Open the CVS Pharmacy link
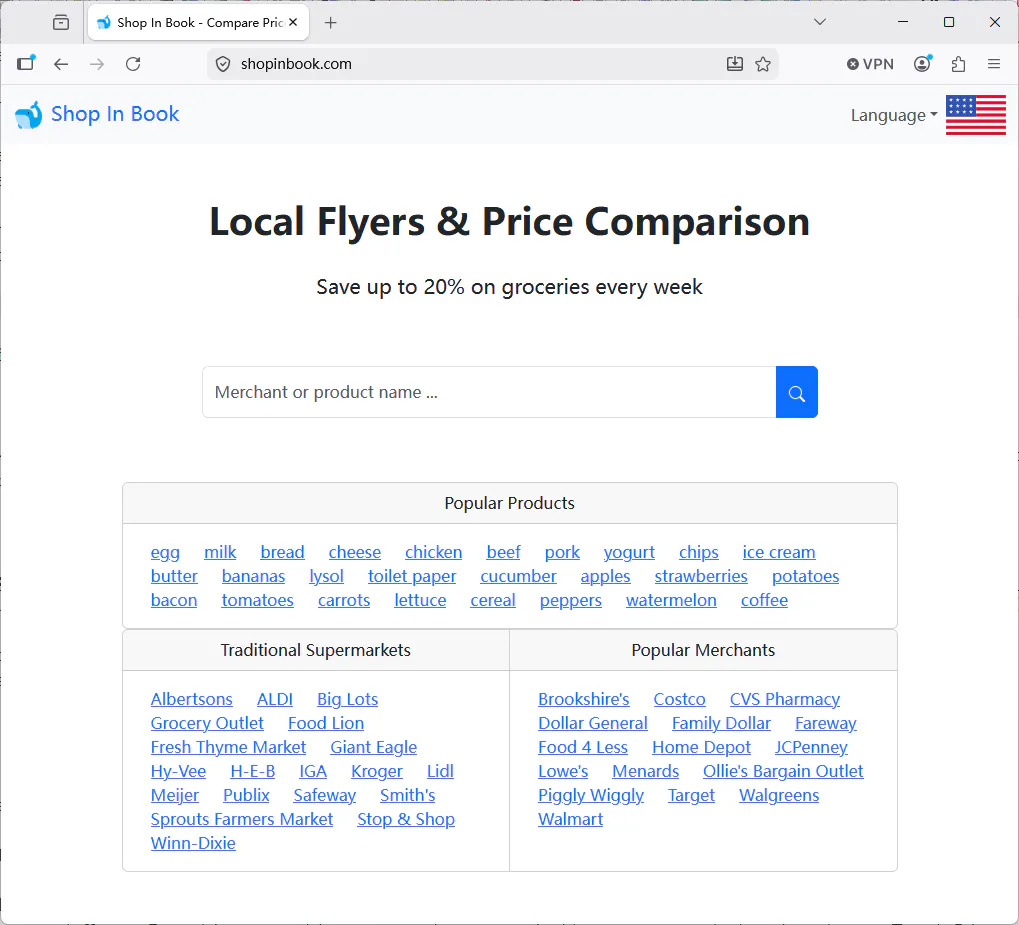1019x925 pixels. click(784, 699)
